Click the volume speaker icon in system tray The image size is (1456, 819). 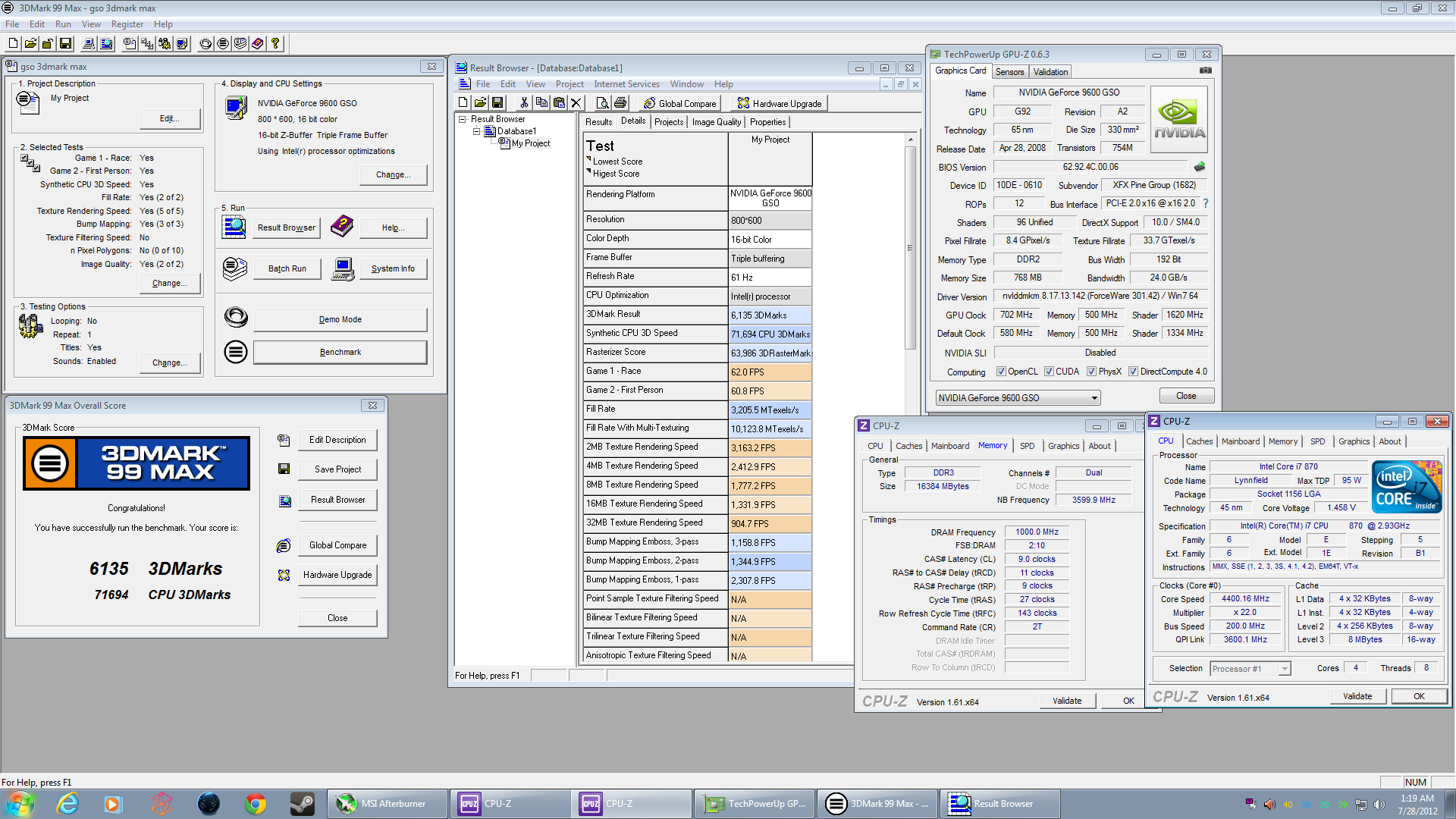point(1379,805)
